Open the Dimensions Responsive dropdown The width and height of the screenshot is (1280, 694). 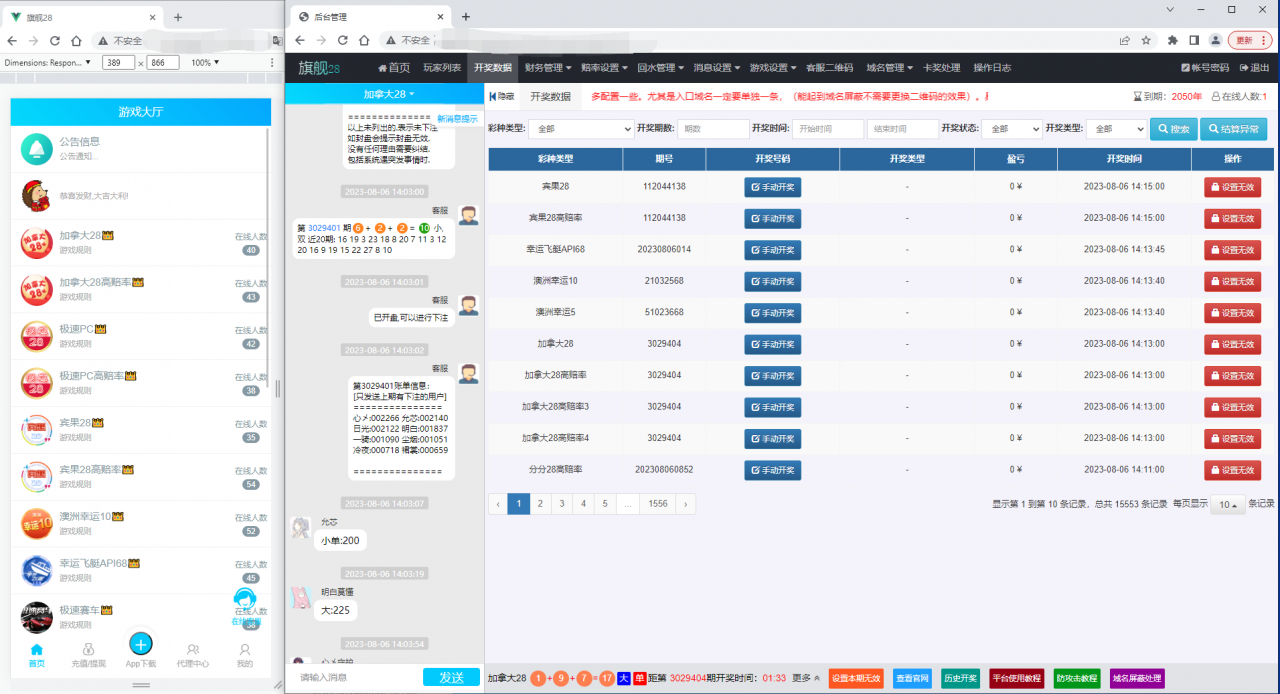(x=48, y=62)
